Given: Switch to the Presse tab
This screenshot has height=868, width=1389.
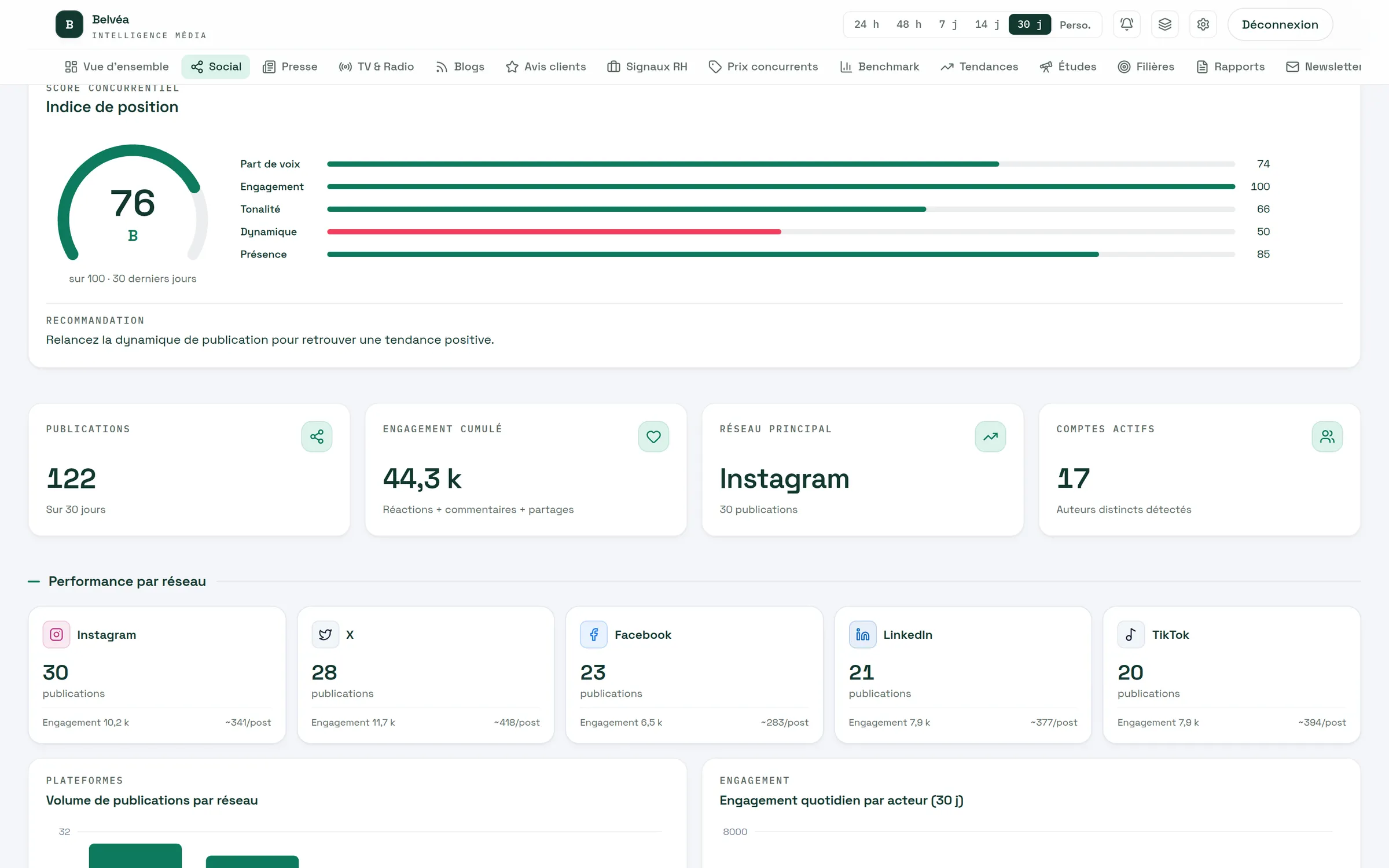Looking at the screenshot, I should (290, 67).
